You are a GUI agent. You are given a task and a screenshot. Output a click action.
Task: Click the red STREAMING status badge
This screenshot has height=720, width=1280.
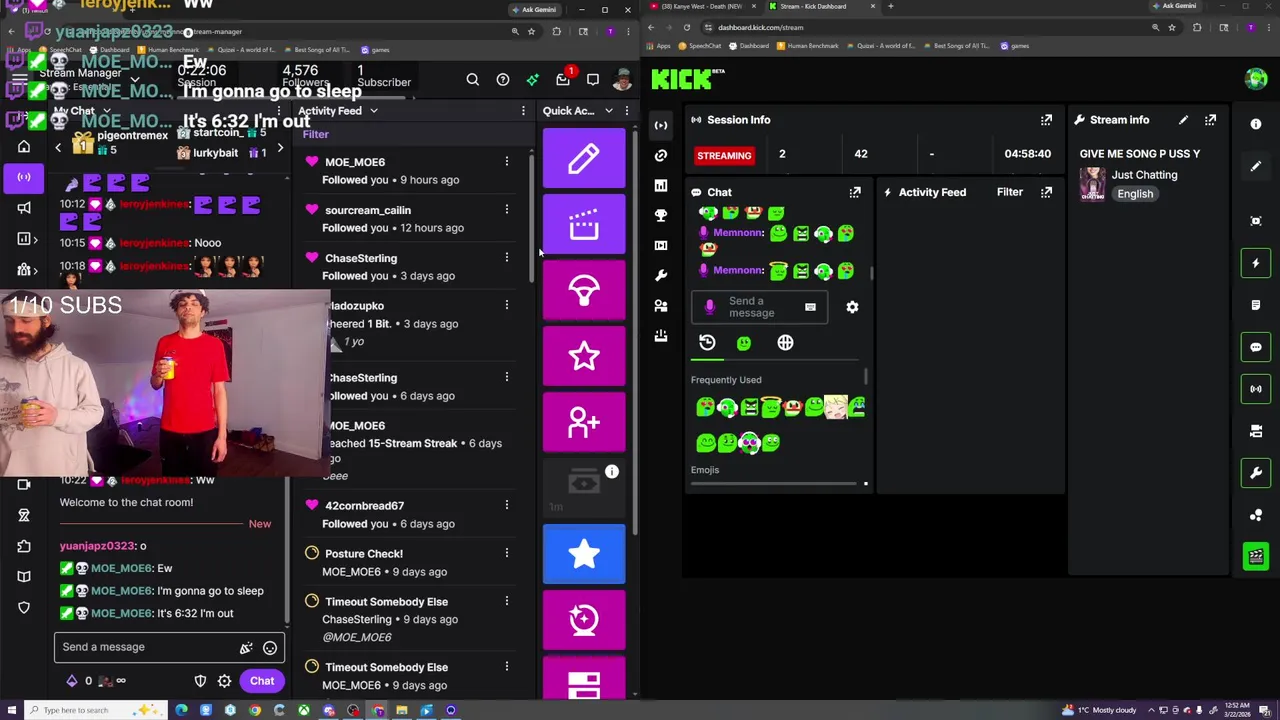pos(724,155)
